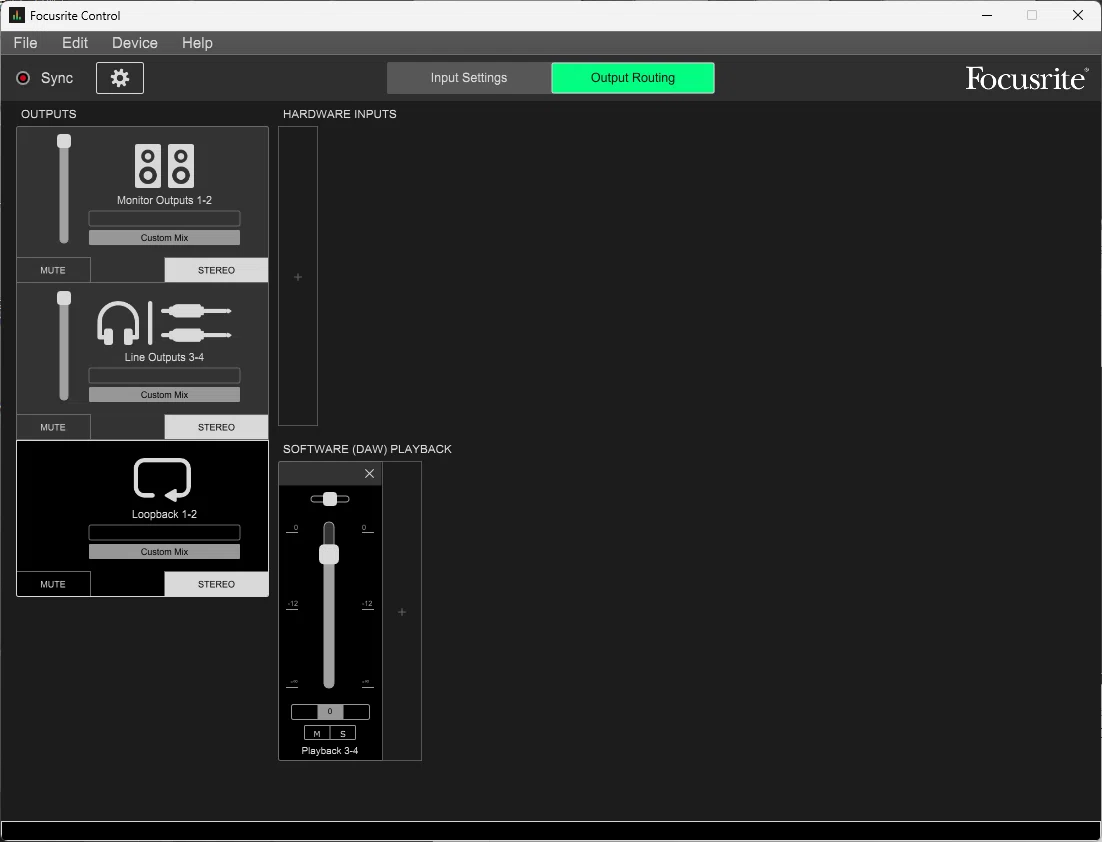Mute Playback 3-4 channel with M button
Screen dimensions: 1102x842
317,733
